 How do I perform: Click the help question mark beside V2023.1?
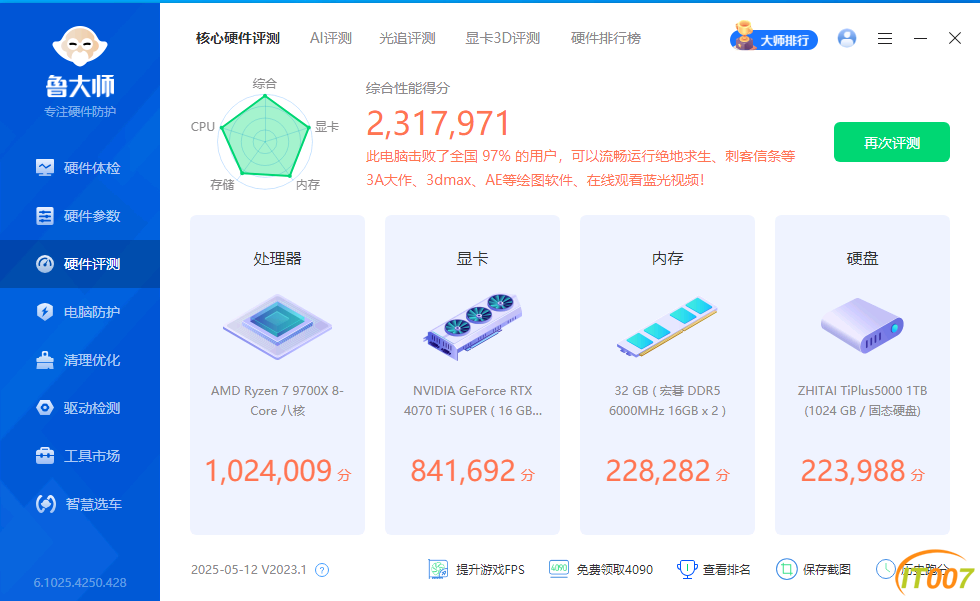coord(322,570)
